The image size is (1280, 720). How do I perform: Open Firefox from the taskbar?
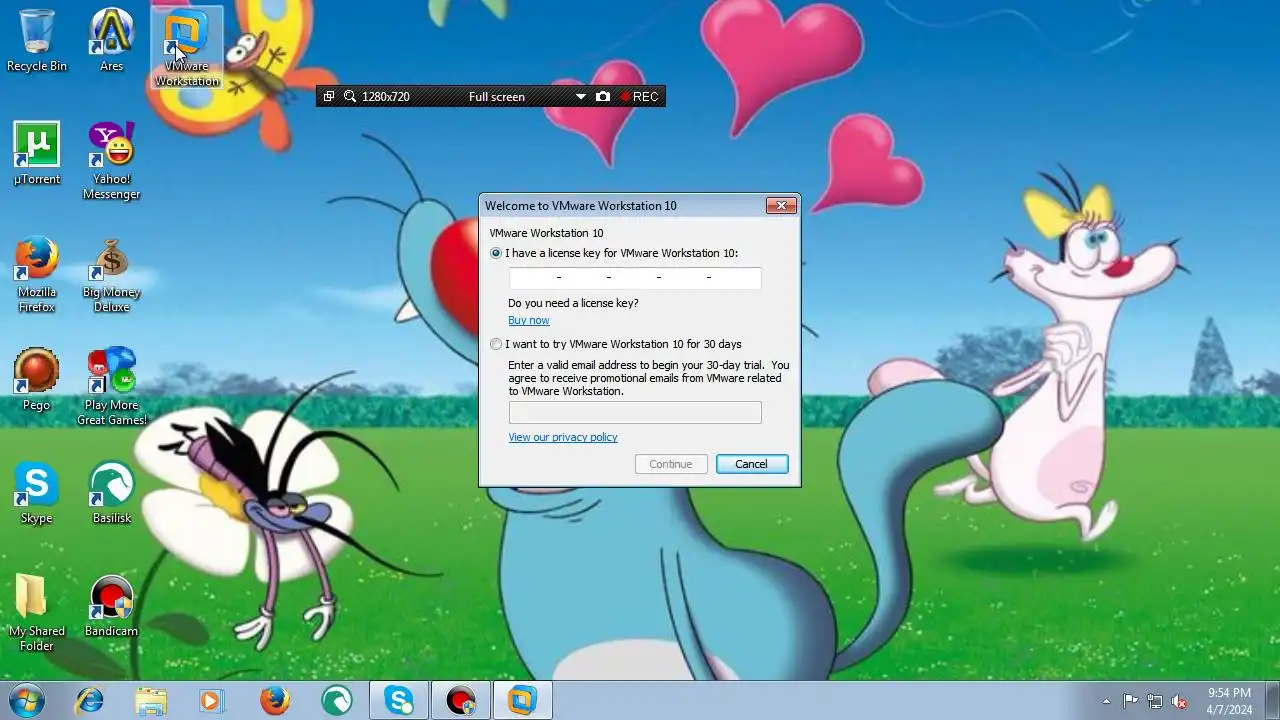275,700
